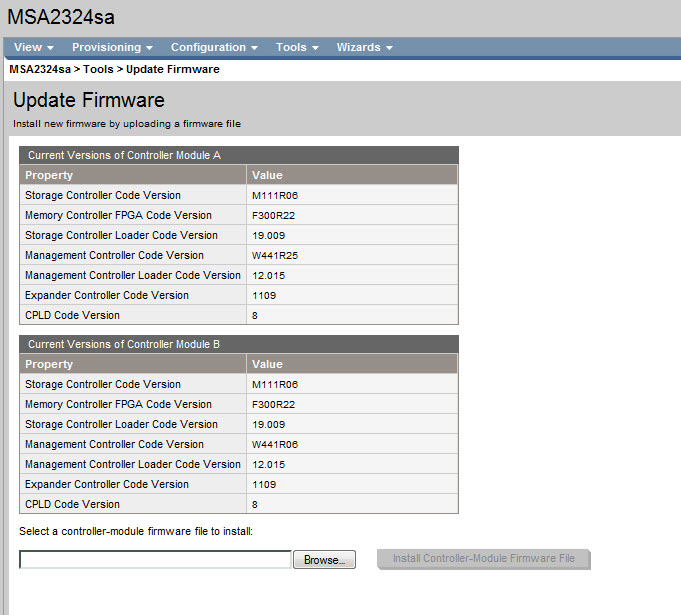Select Module B Management Controller Code Version row
This screenshot has width=681, height=615.
point(239,444)
